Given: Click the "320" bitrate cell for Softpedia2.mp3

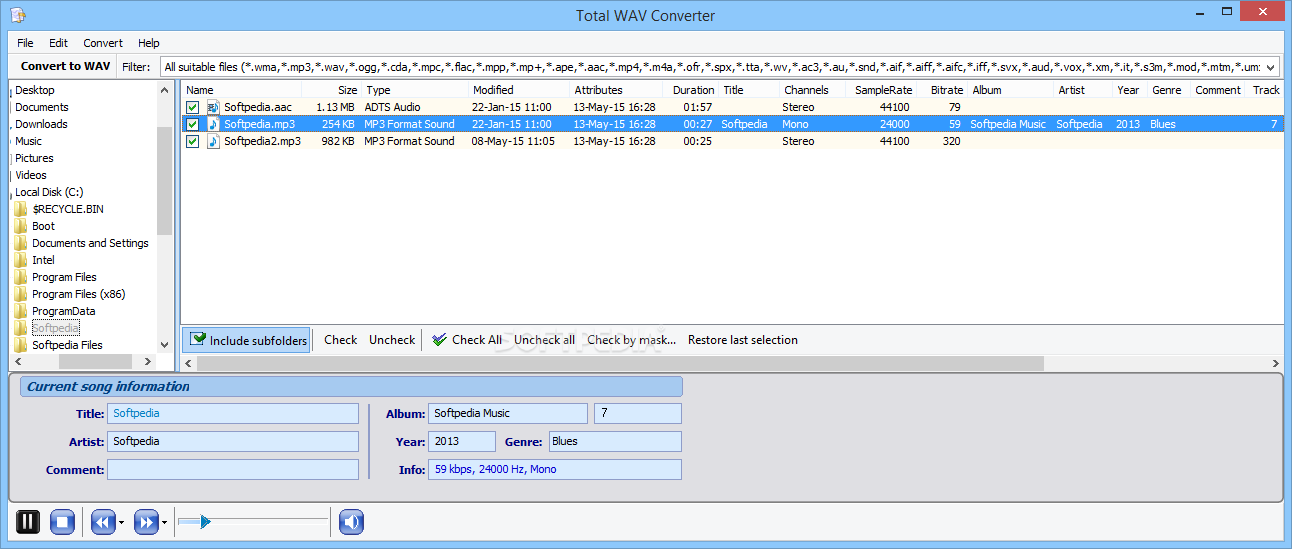Looking at the screenshot, I should (x=950, y=141).
